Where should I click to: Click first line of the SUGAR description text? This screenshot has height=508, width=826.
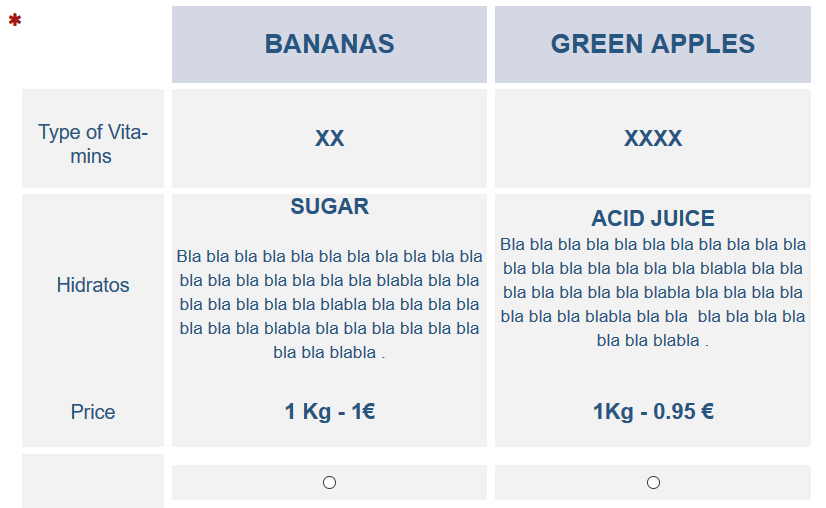pos(329,256)
